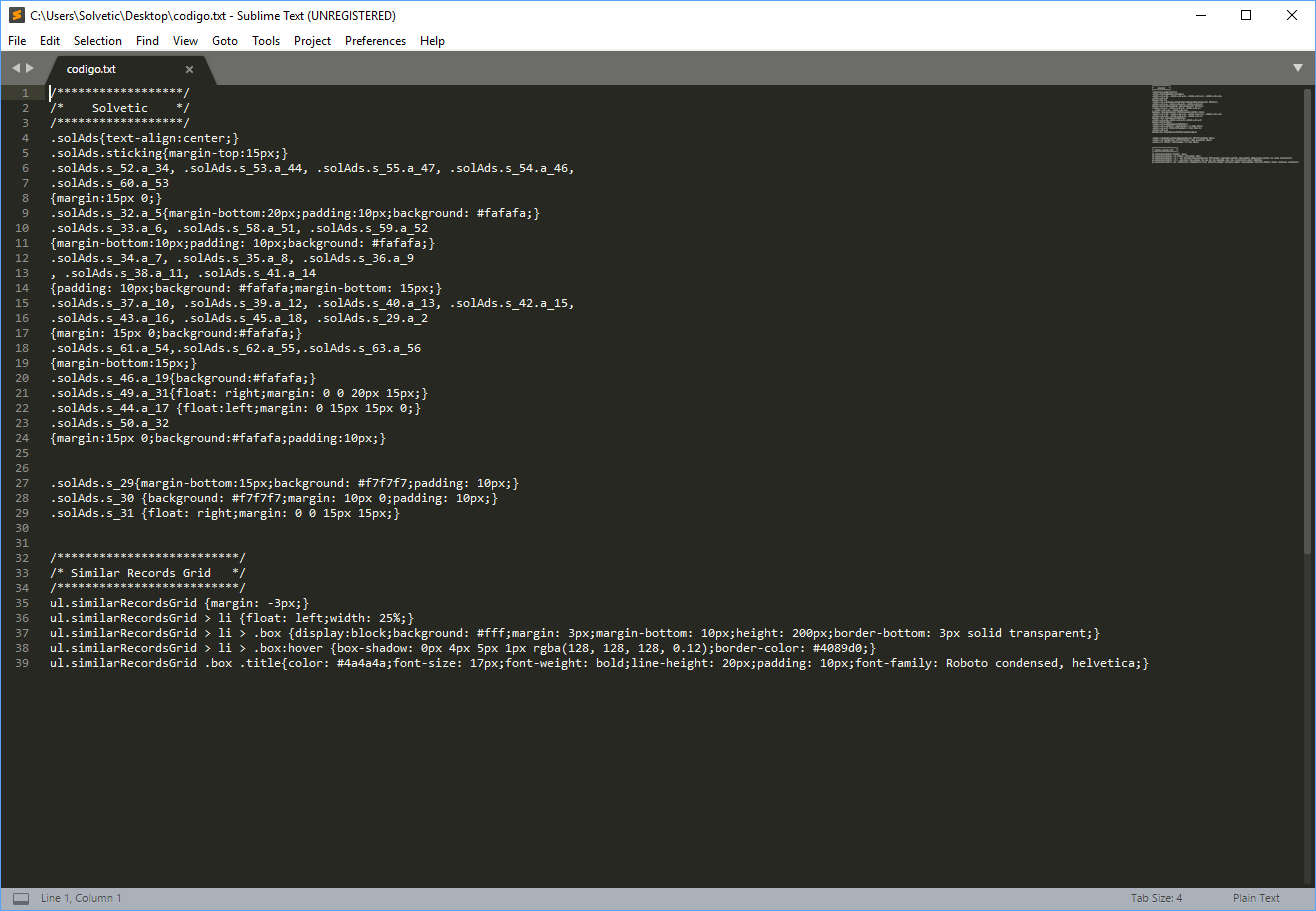Viewport: 1316px width, 911px height.
Task: Click the .solAds.s_31 float right line
Action: (x=225, y=513)
